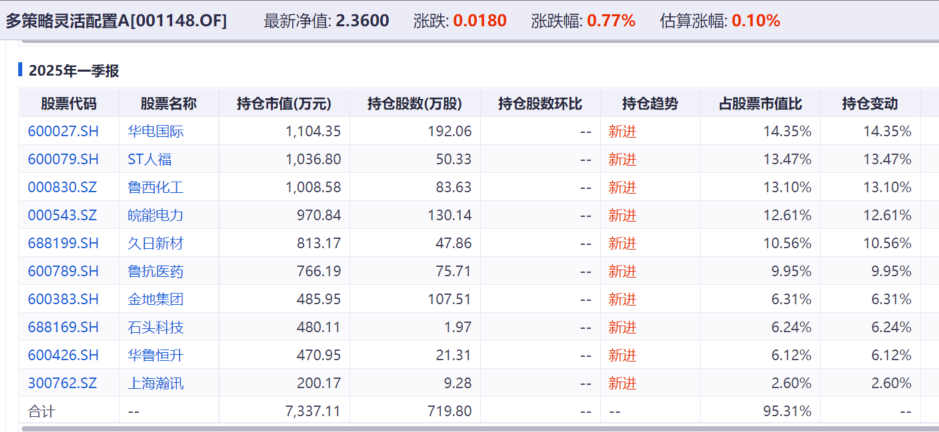Click the 2025年一季报 section heading

[x=74, y=70]
